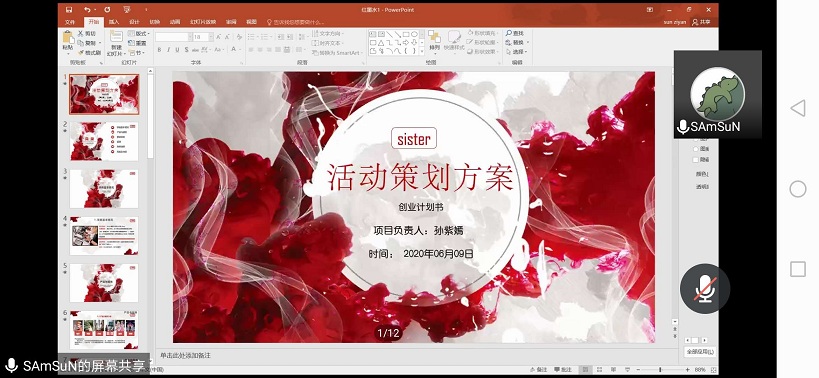Align text to the left

tap(251, 50)
